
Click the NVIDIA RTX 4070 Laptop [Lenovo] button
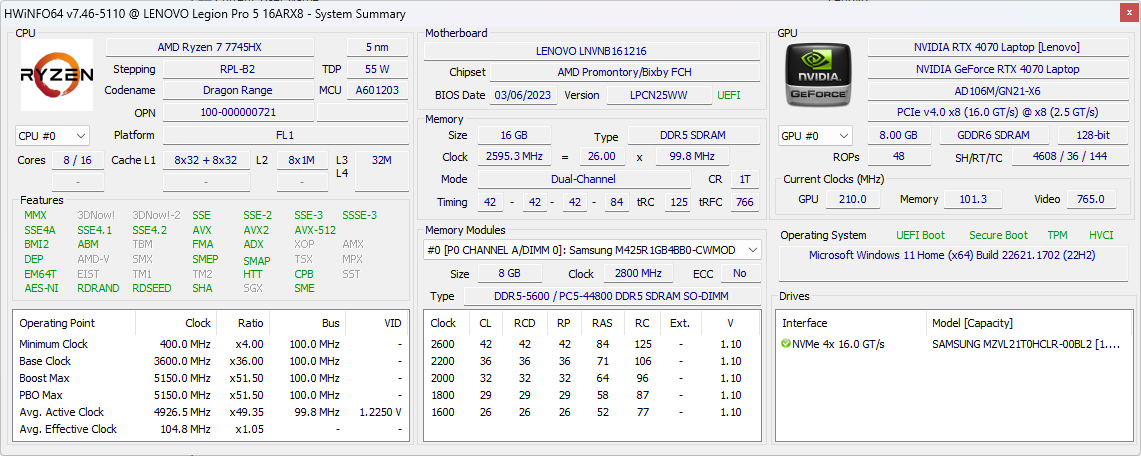(x=996, y=47)
